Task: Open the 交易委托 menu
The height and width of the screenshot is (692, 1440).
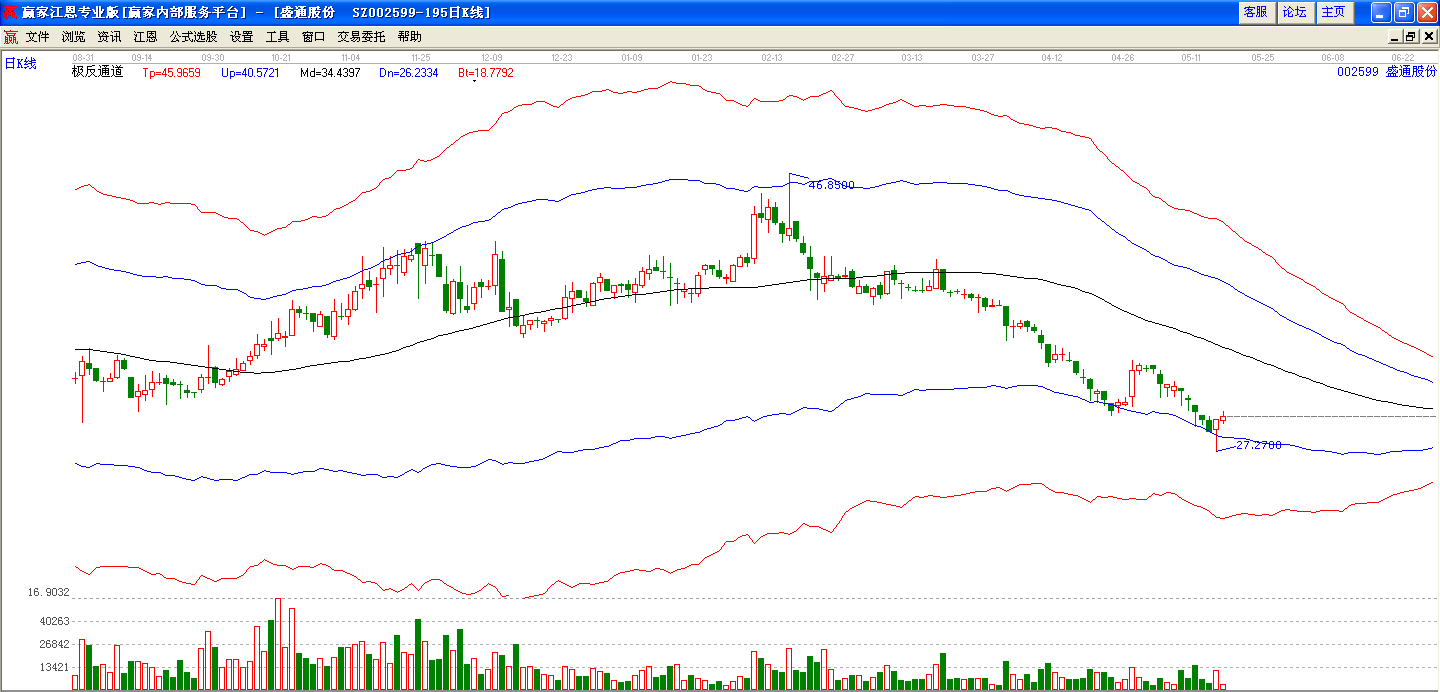Action: 361,37
